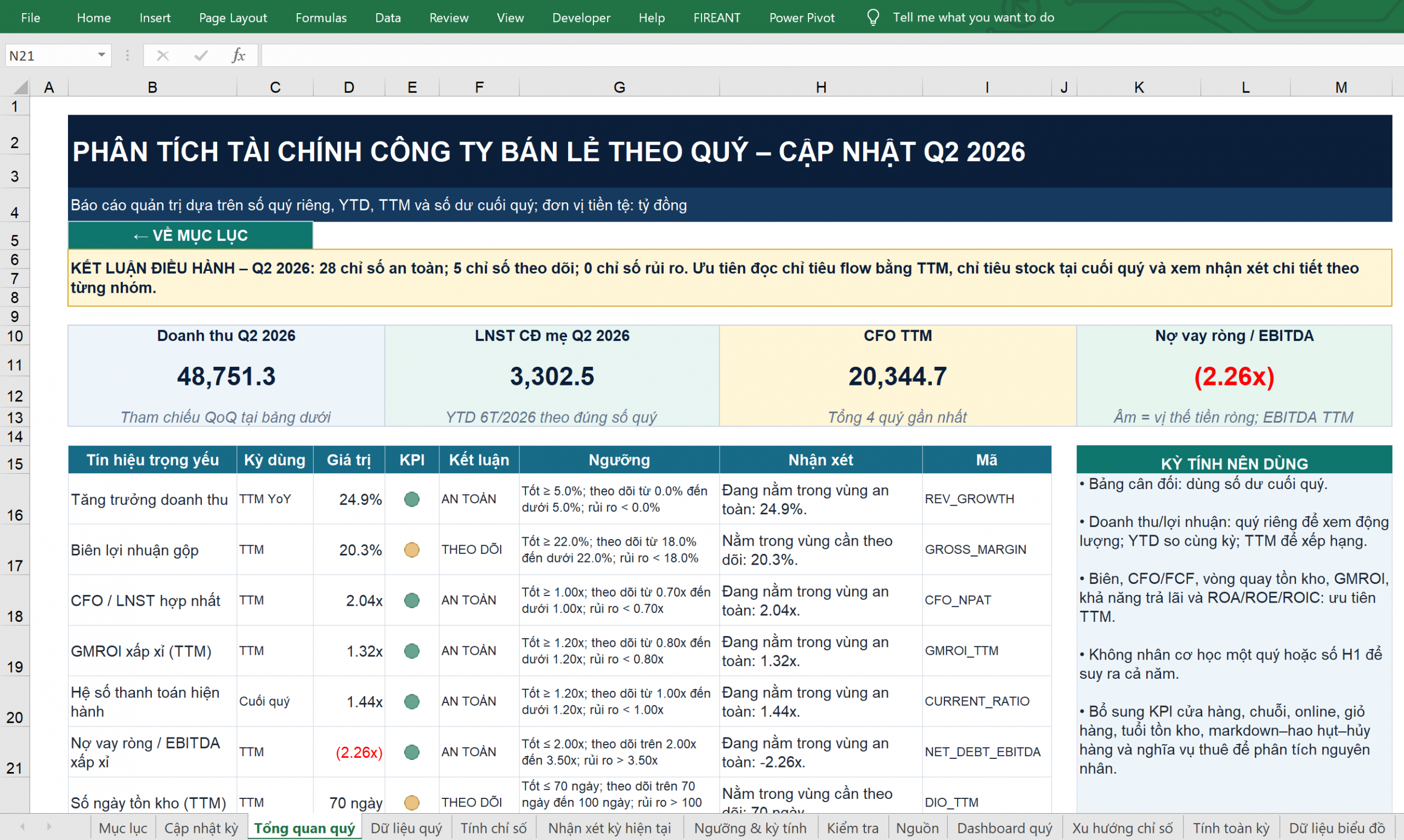Select the row 16 header
Screen dimensions: 1404x840
pos(15,498)
